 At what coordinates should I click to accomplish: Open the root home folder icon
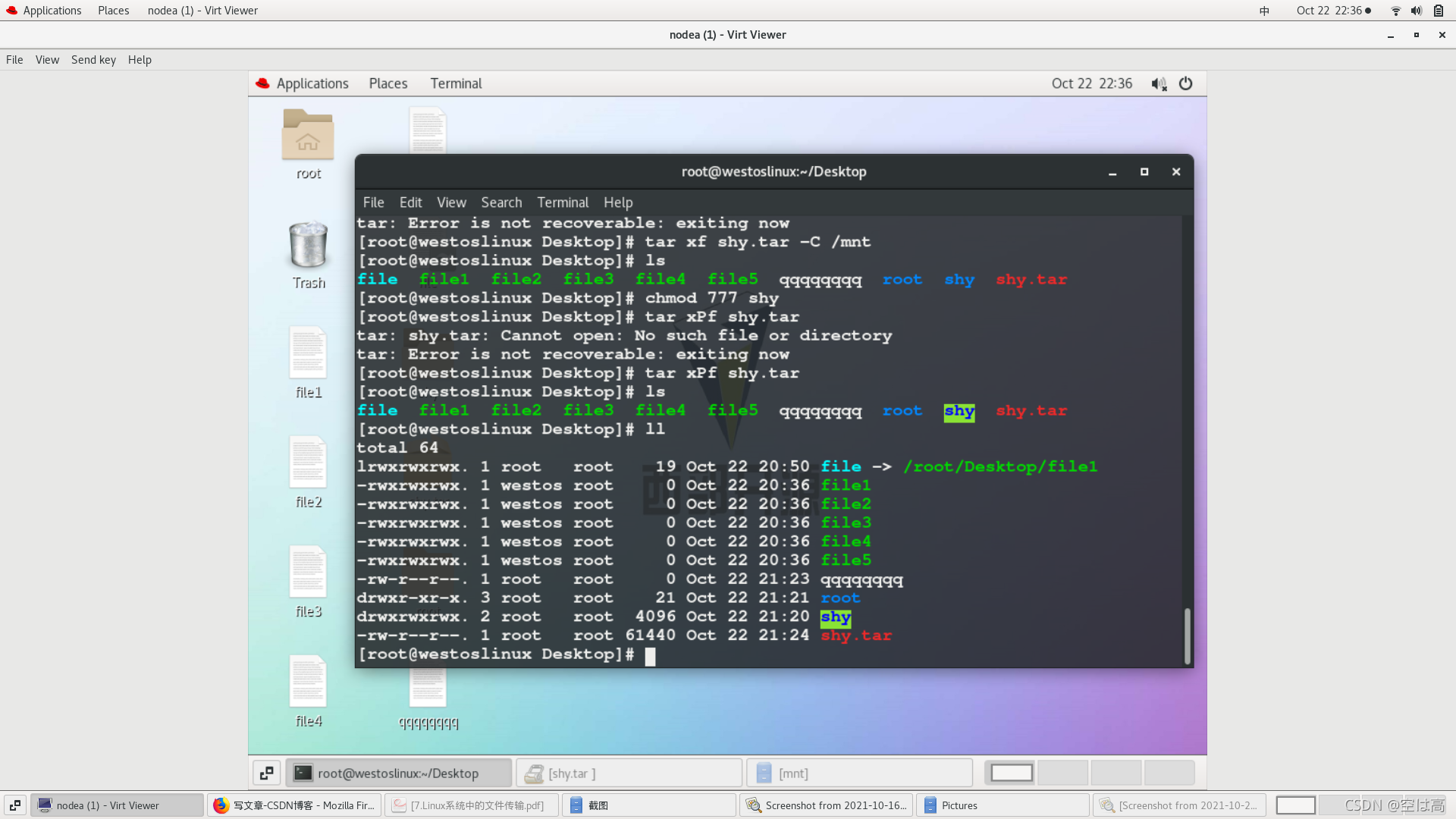[x=308, y=136]
